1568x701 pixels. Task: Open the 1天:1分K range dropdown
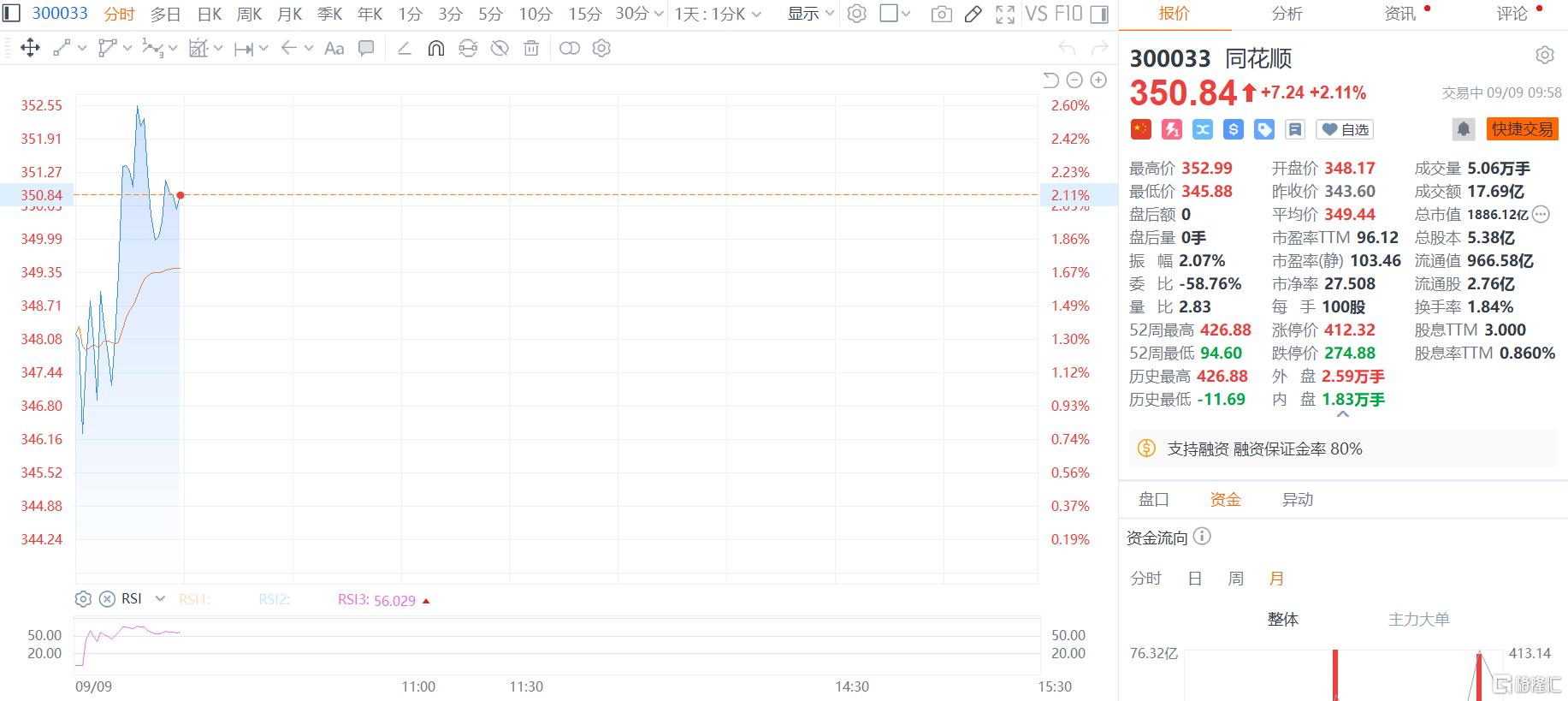(x=717, y=15)
